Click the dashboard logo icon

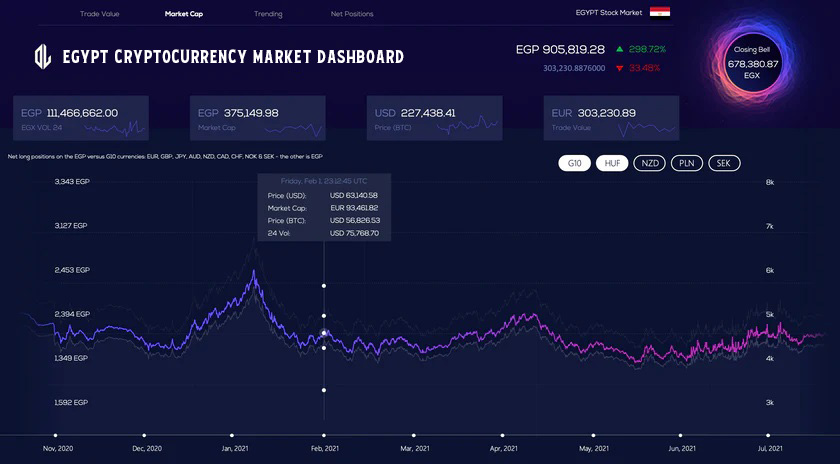click(x=42, y=56)
